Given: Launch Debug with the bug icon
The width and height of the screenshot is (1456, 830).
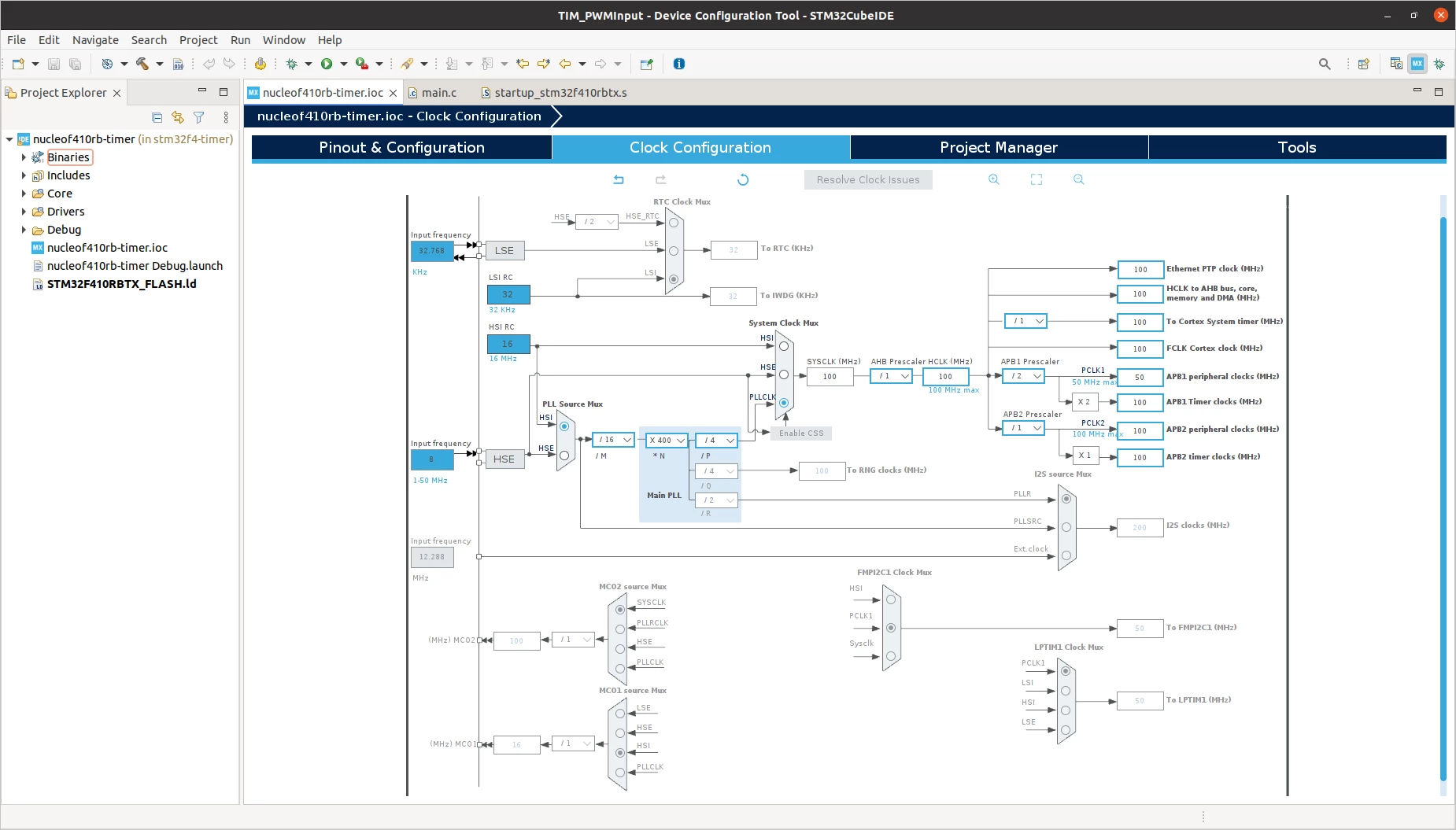Looking at the screenshot, I should pos(292,64).
